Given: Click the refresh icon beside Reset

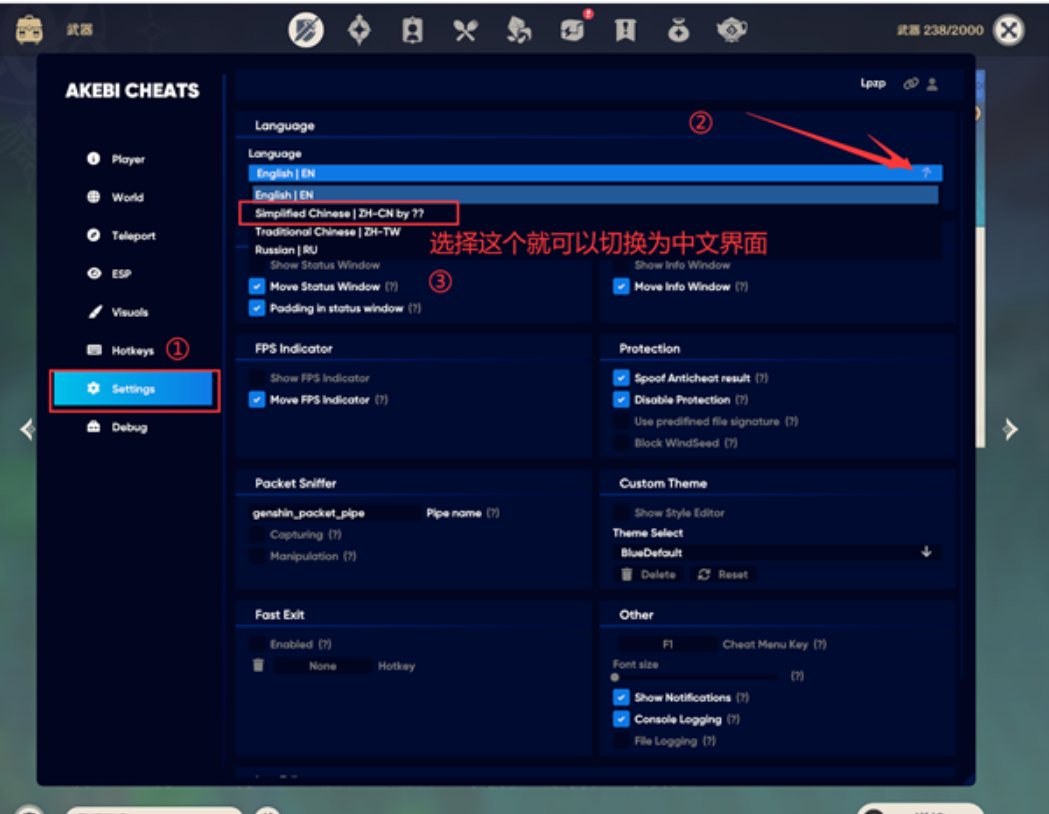Looking at the screenshot, I should (x=704, y=574).
